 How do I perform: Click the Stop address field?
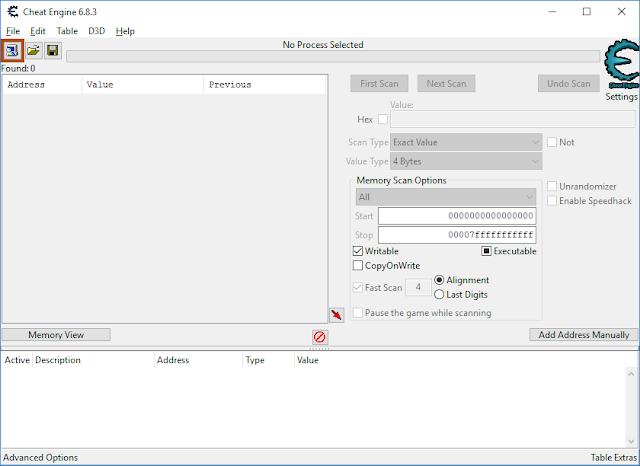457,235
